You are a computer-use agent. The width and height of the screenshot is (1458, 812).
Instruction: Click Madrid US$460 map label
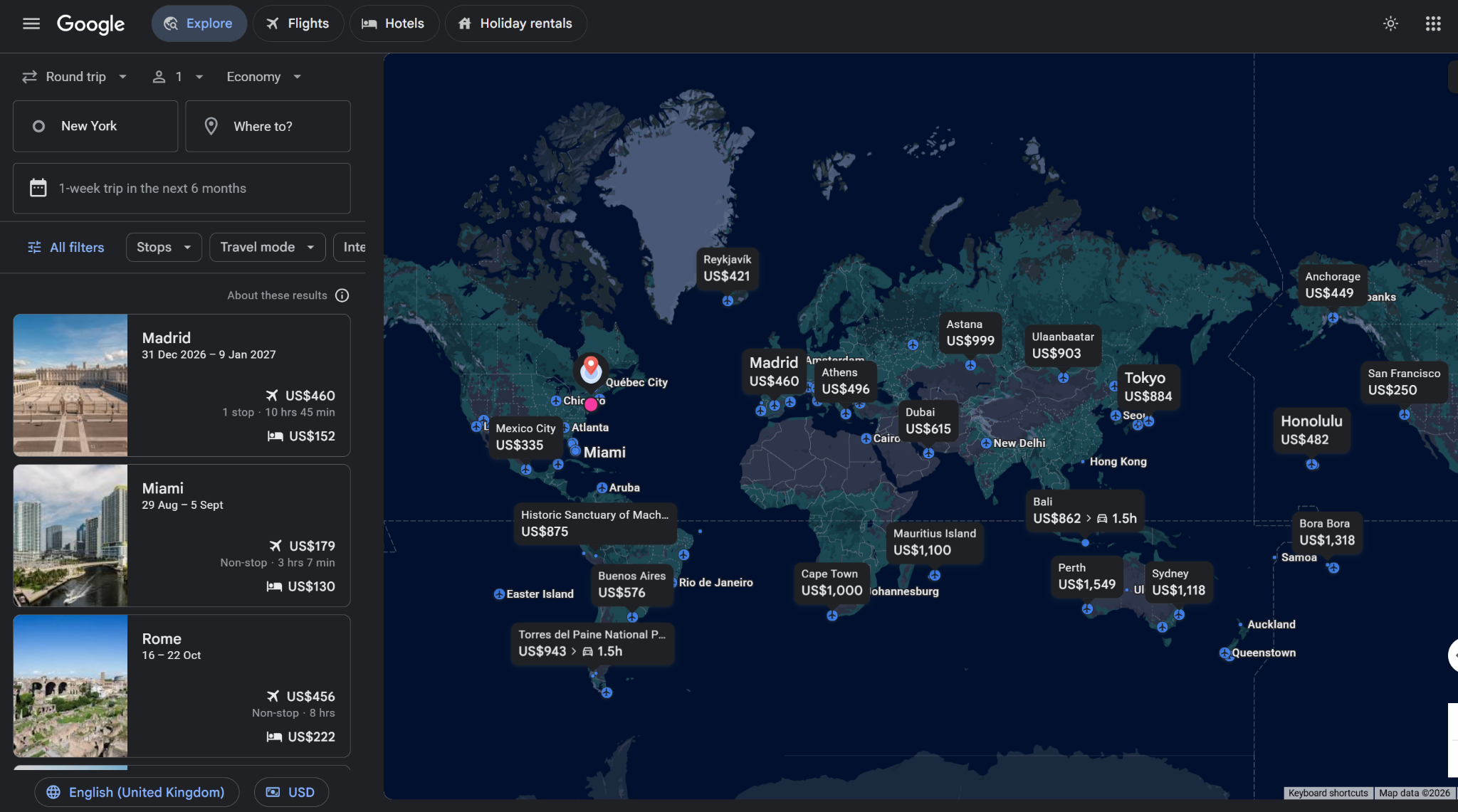point(774,371)
